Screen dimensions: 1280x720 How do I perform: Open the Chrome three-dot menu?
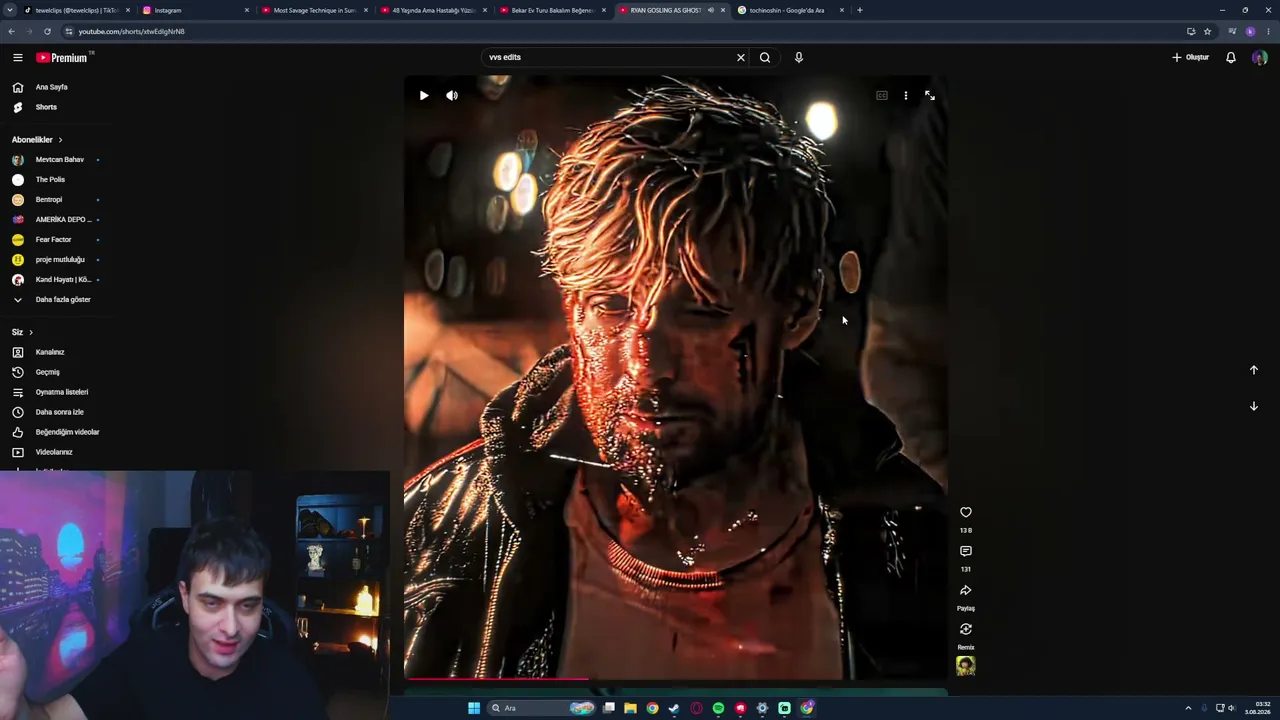point(1268,31)
